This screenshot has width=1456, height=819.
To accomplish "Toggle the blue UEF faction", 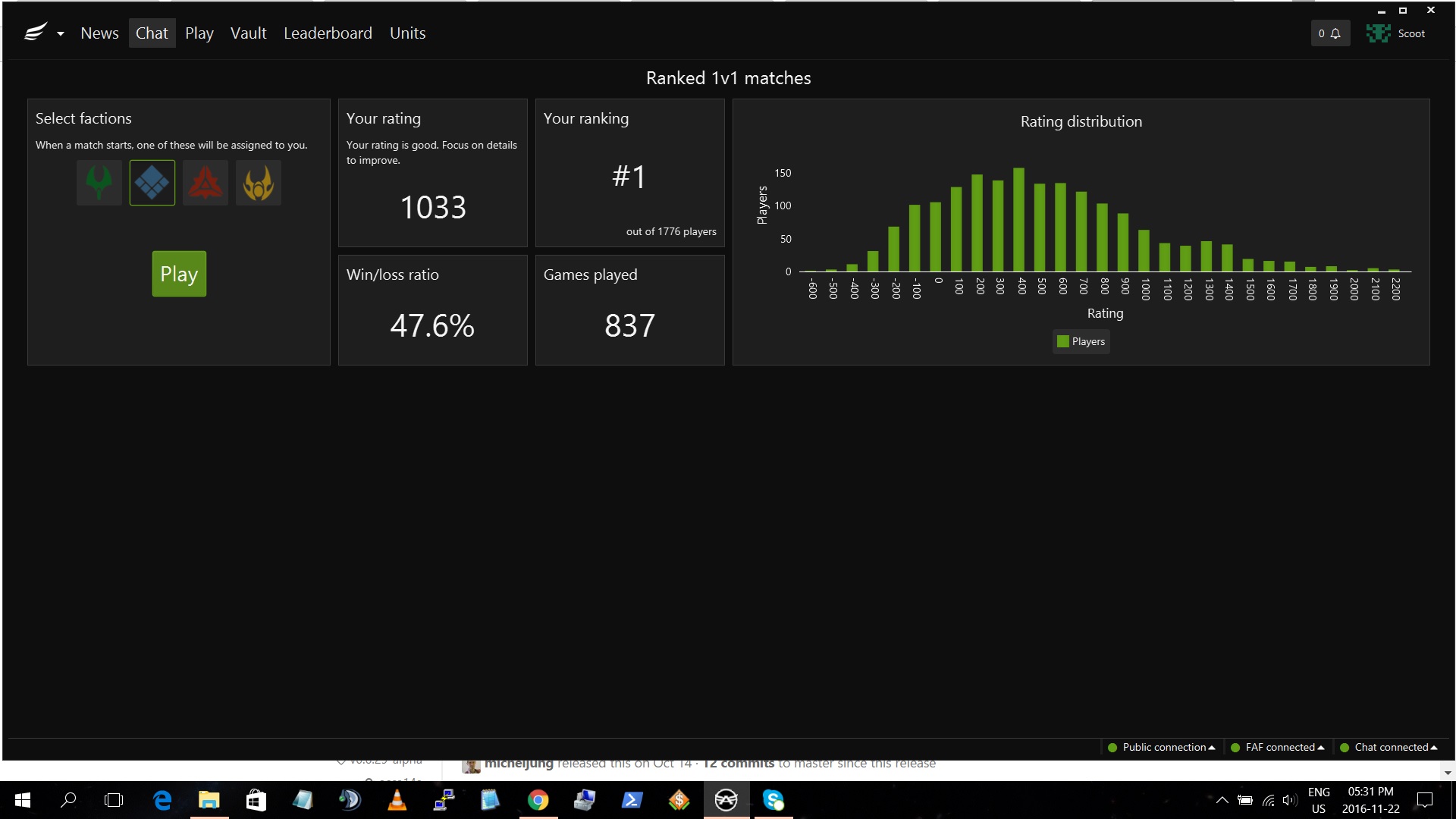I will pyautogui.click(x=152, y=183).
